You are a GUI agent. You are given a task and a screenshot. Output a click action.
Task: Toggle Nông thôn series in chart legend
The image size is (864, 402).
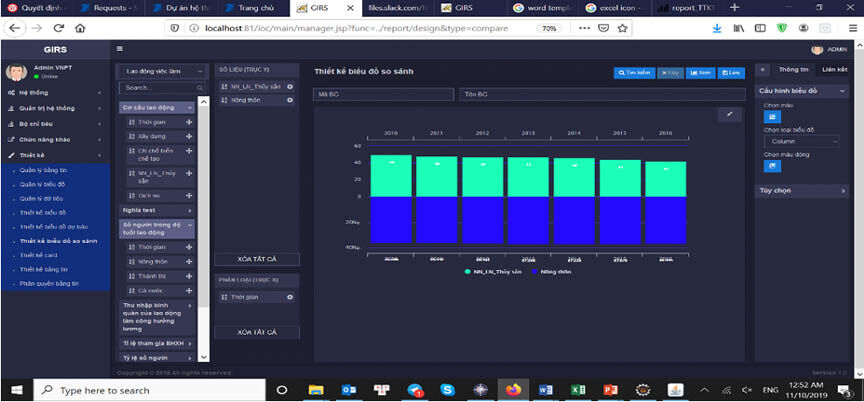[x=552, y=272]
